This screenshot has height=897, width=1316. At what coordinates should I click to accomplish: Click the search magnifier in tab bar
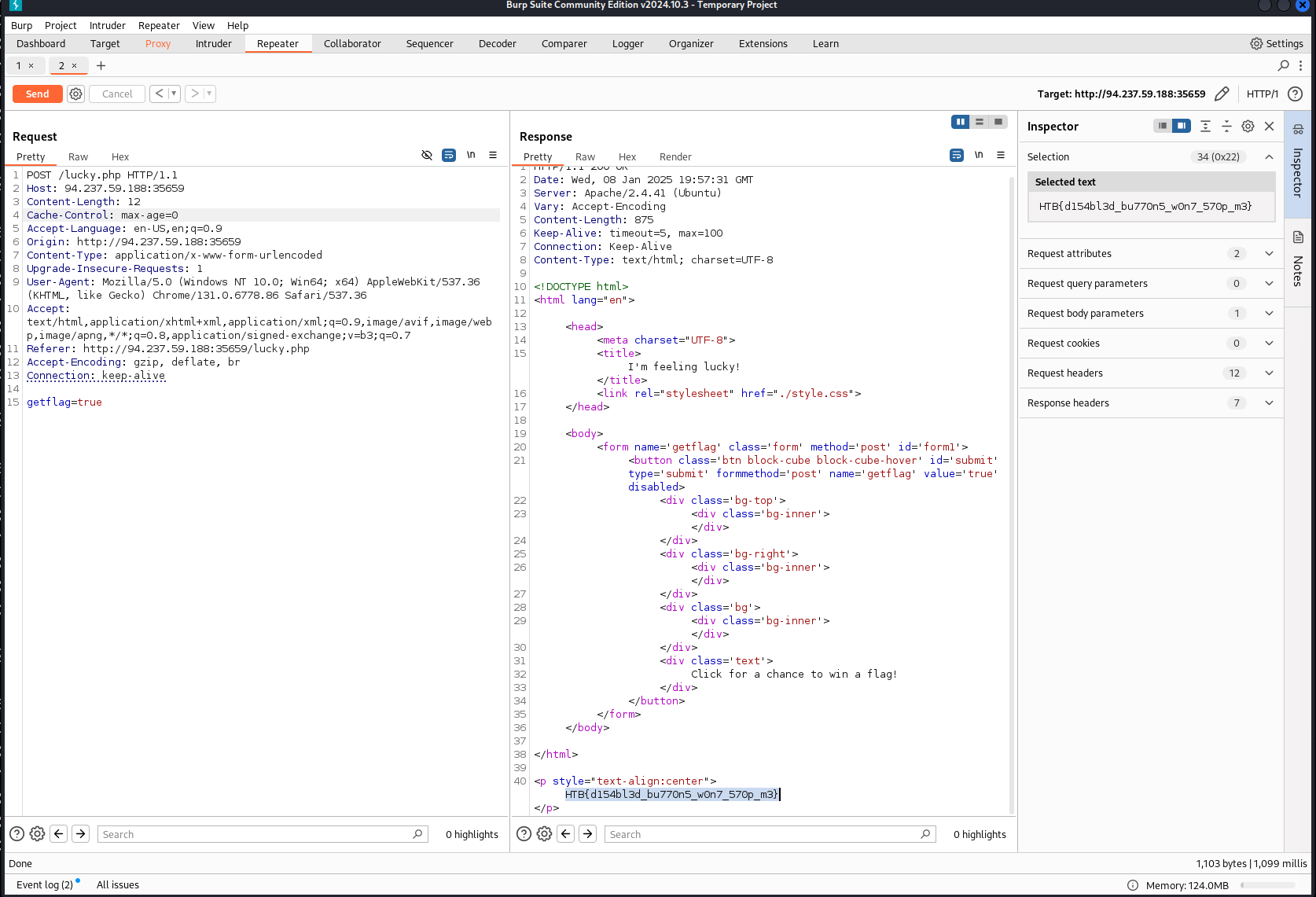click(x=1283, y=65)
